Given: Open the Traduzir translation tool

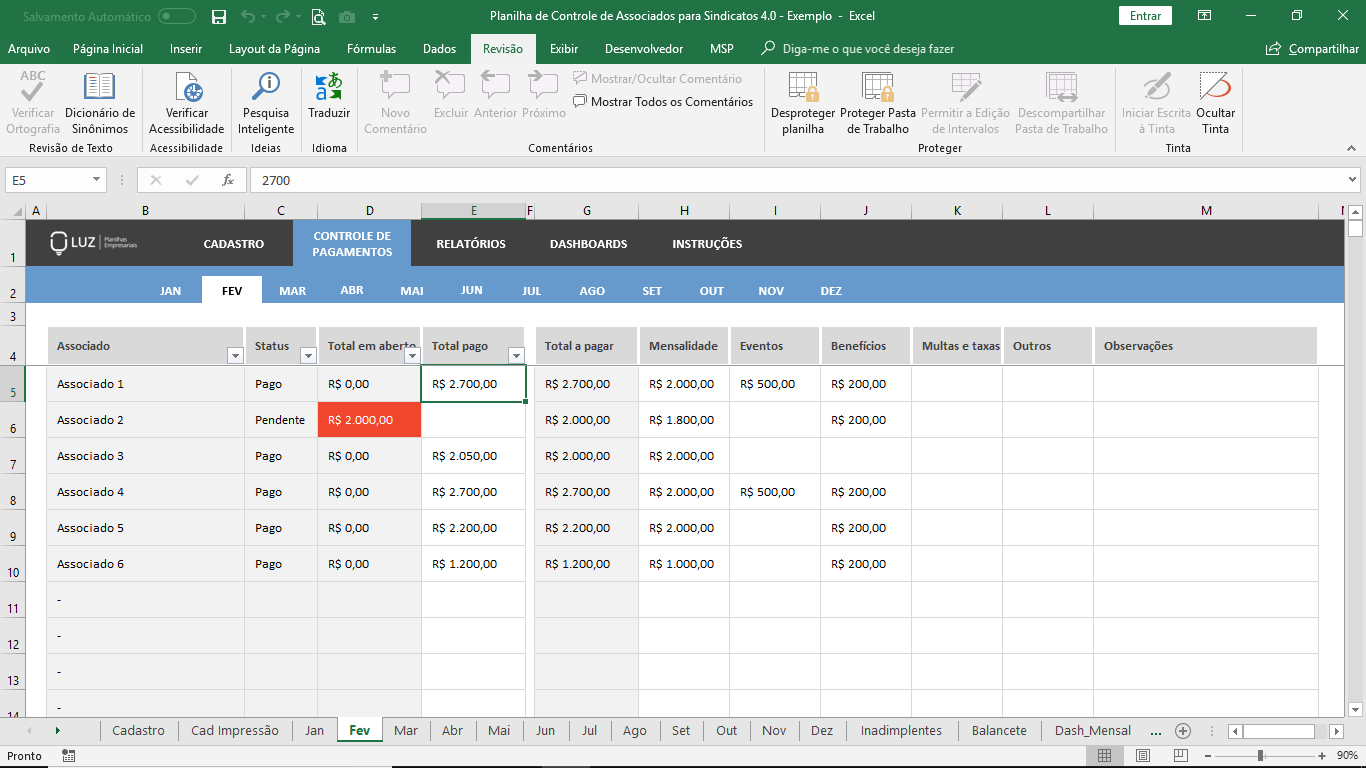Looking at the screenshot, I should pos(329,88).
